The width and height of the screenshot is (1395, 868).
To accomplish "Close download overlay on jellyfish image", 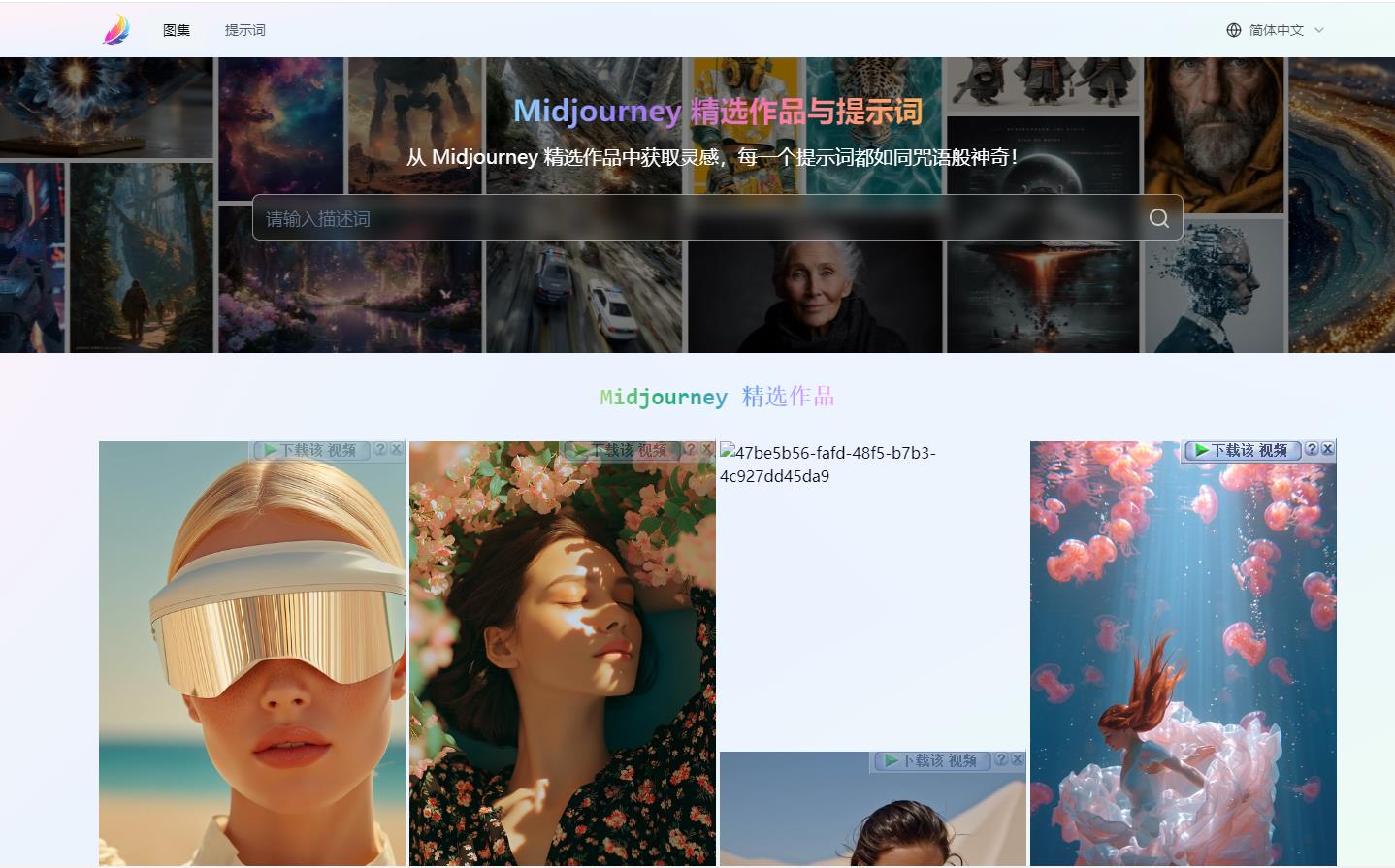I will [1327, 449].
